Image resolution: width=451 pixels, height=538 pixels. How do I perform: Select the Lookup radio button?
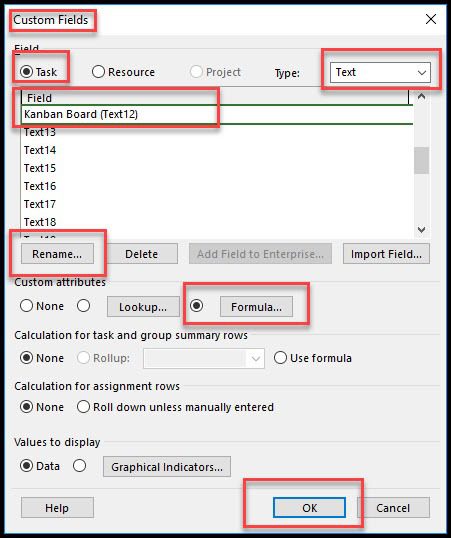click(x=83, y=305)
